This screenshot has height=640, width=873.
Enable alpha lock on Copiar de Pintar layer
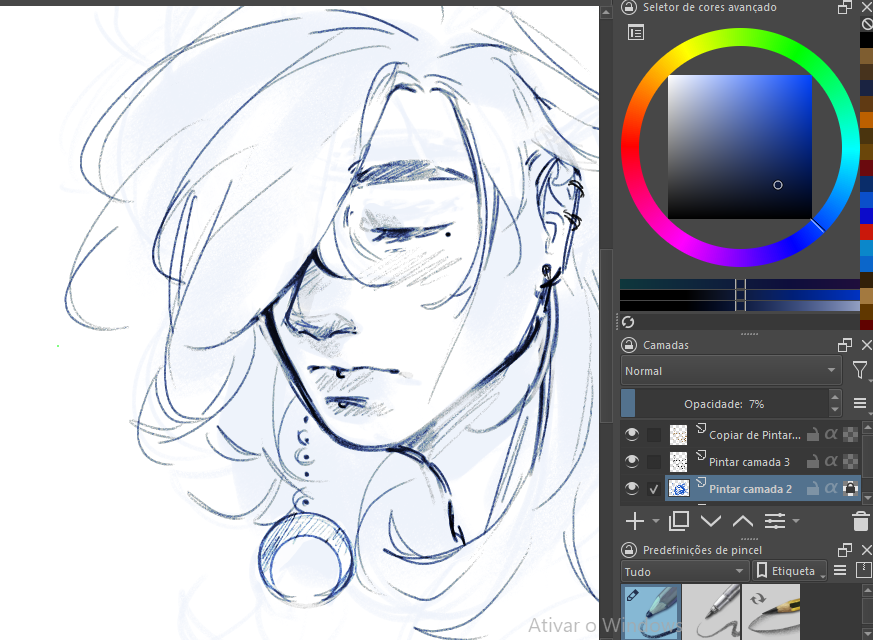coord(850,434)
